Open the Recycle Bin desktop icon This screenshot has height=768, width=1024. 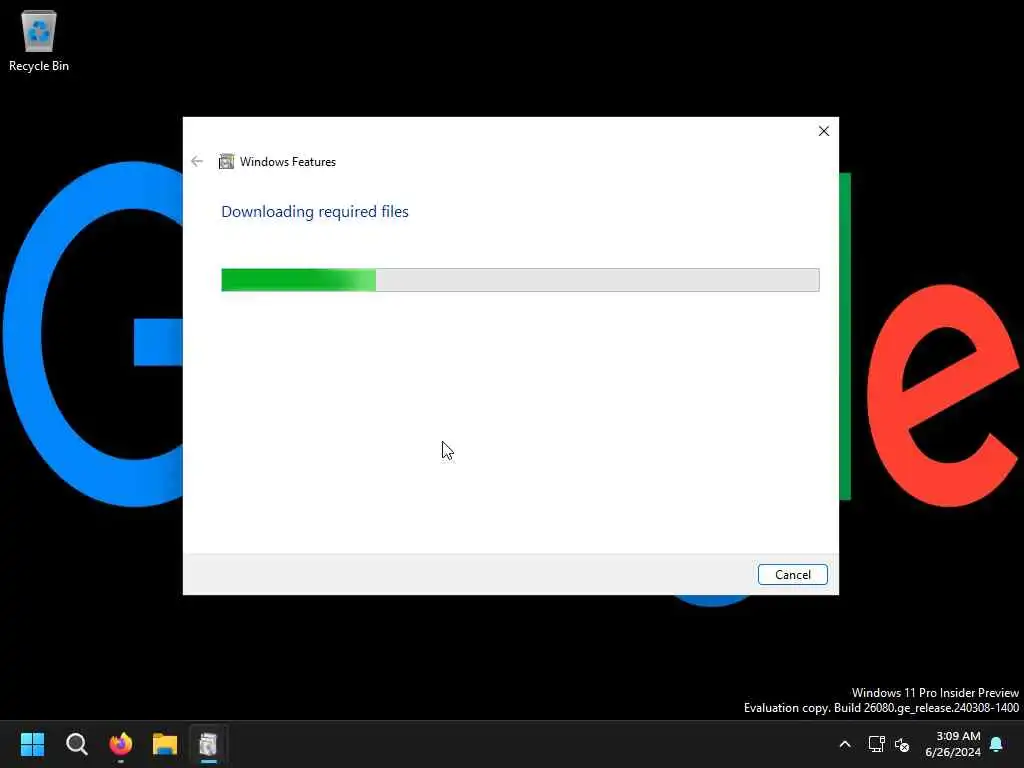tap(39, 41)
